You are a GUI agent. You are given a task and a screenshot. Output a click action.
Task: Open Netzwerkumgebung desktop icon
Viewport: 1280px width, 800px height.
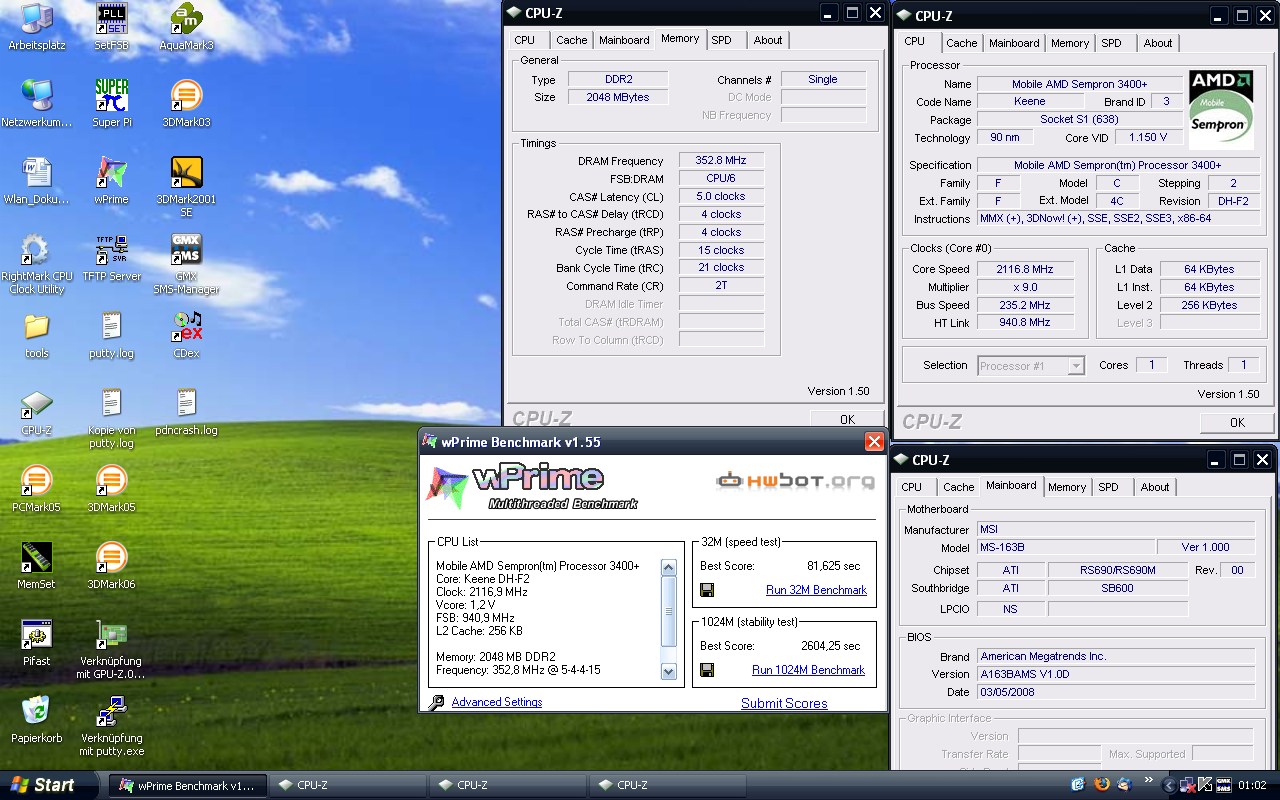[x=37, y=95]
